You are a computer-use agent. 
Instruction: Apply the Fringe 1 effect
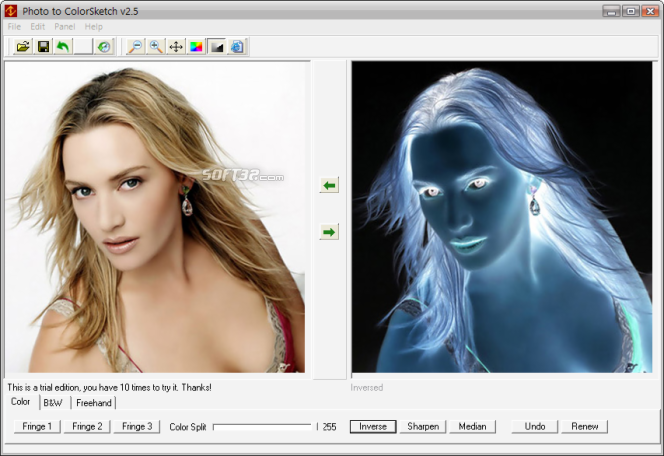click(x=37, y=426)
